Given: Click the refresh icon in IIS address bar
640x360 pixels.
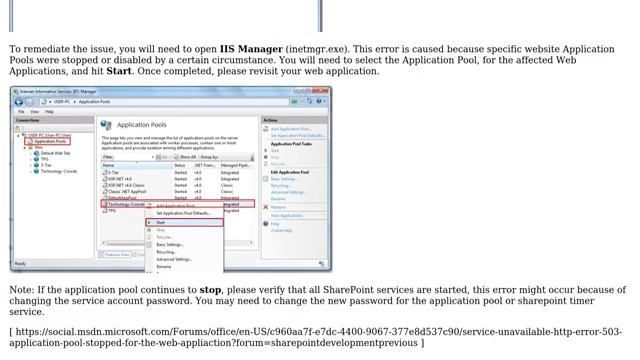Looking at the screenshot, I should tap(309, 101).
